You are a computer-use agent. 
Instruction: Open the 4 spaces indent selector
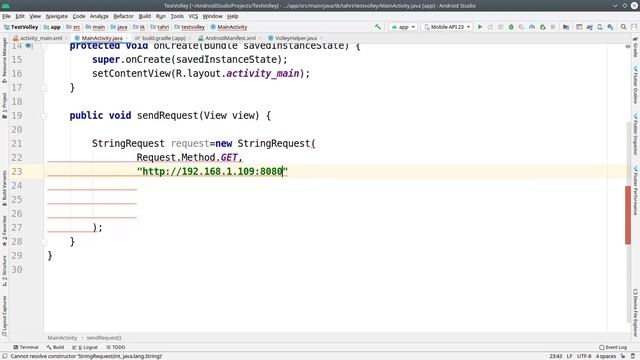coord(606,356)
